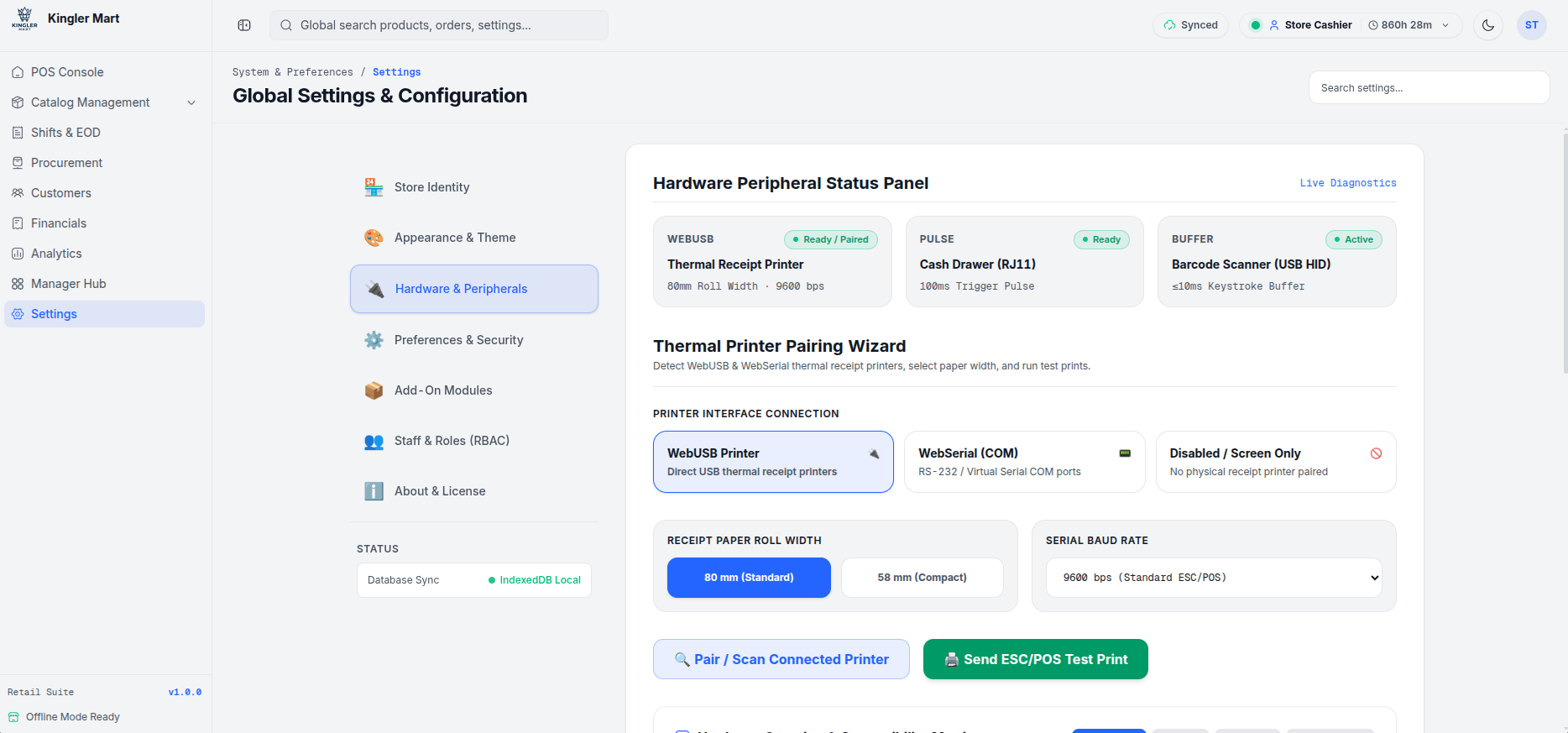This screenshot has height=733, width=1568.
Task: Click the IndexedDB Local sync status
Action: pos(535,580)
